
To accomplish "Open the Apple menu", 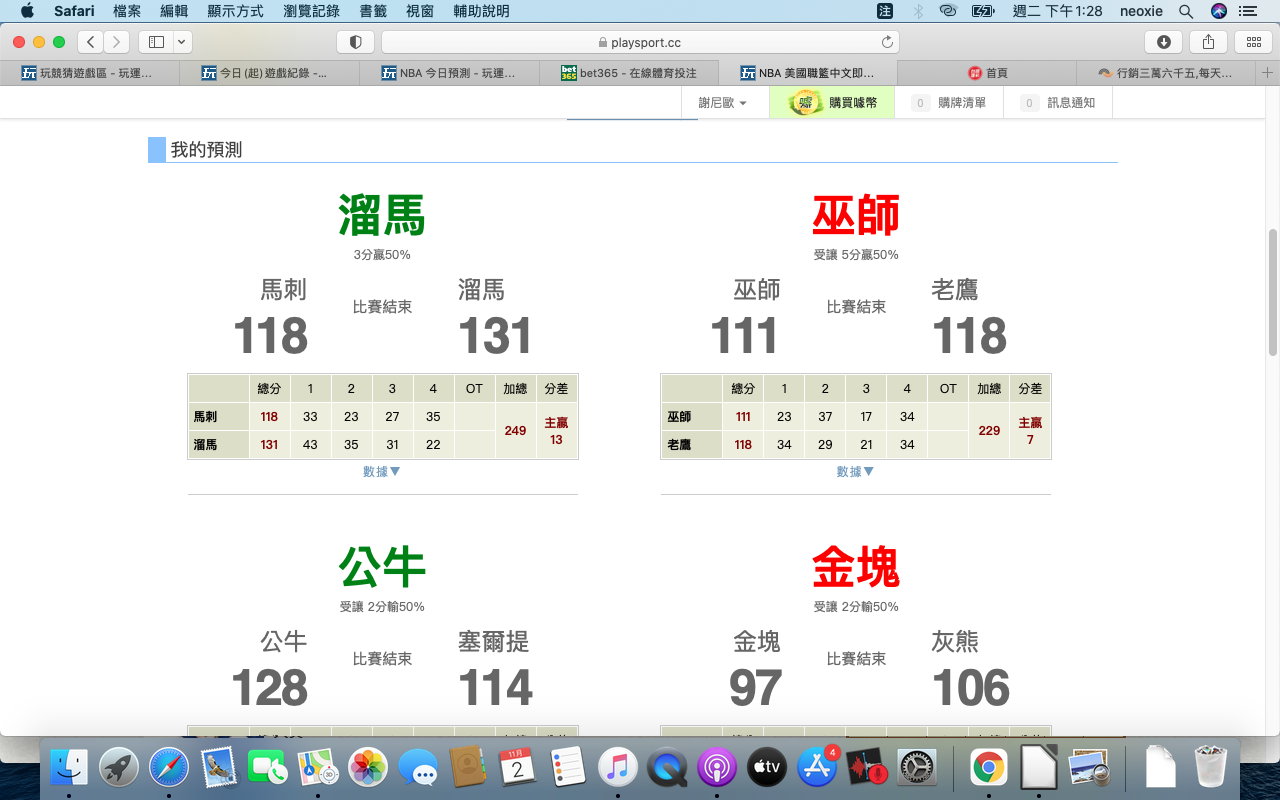I will 27,11.
